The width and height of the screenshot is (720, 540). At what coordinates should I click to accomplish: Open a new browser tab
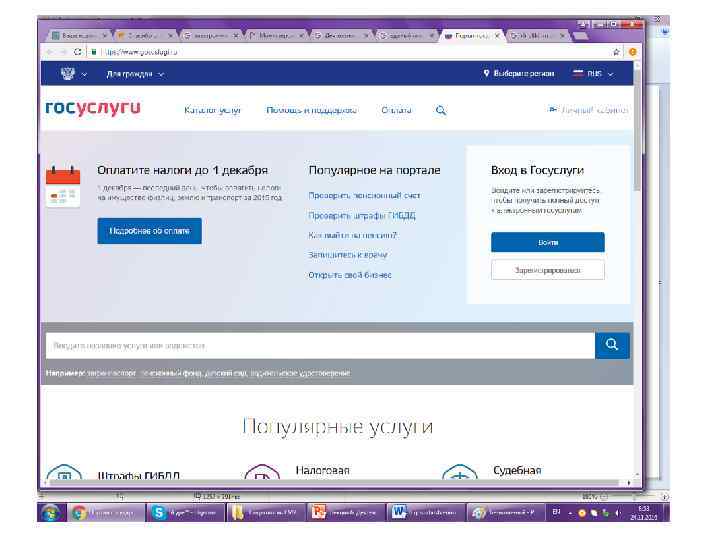point(581,36)
